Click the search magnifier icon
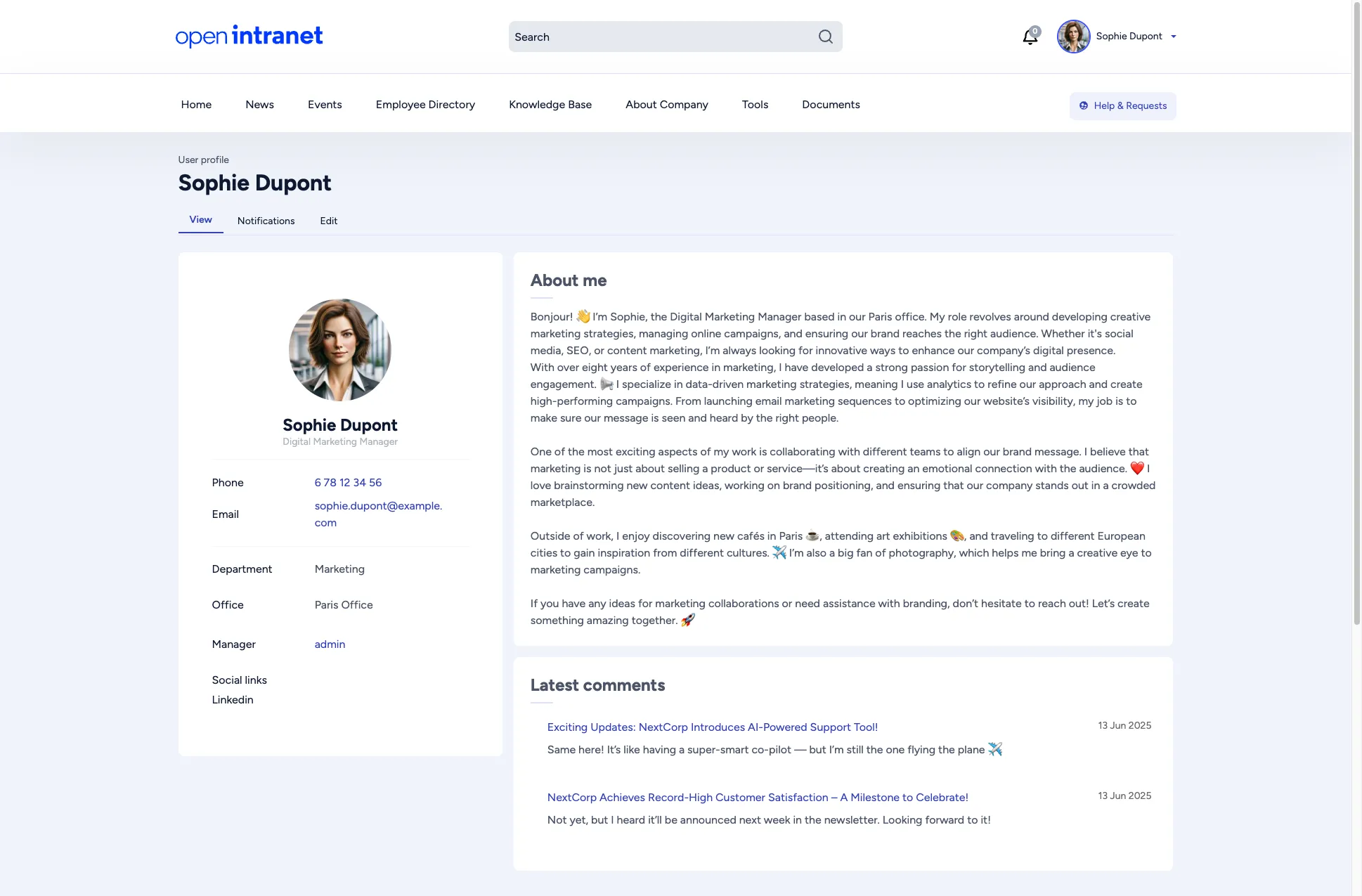 coord(825,37)
